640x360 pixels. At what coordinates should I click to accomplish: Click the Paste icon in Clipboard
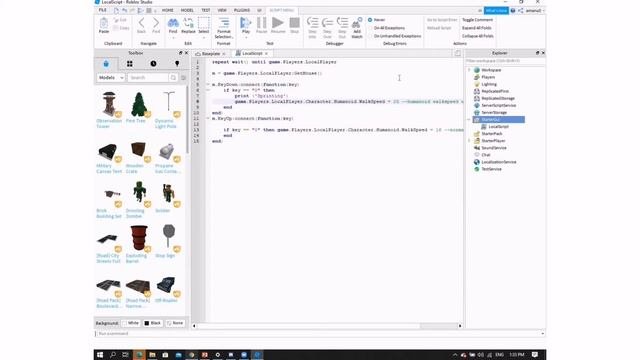point(104,23)
